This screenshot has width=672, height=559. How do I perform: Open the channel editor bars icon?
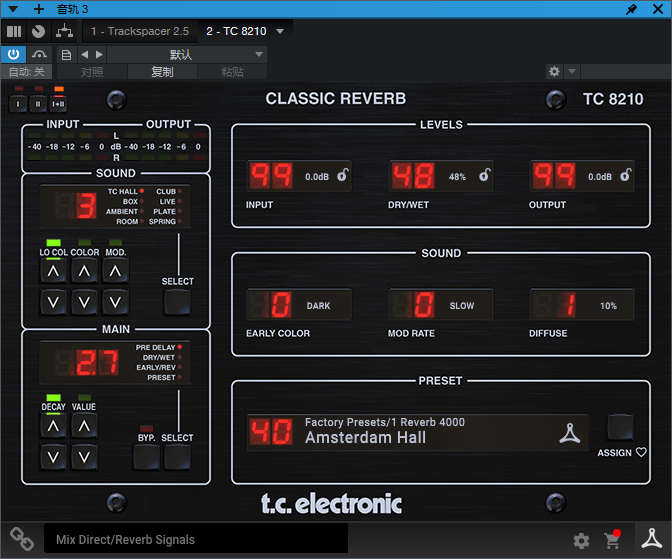(x=14, y=31)
